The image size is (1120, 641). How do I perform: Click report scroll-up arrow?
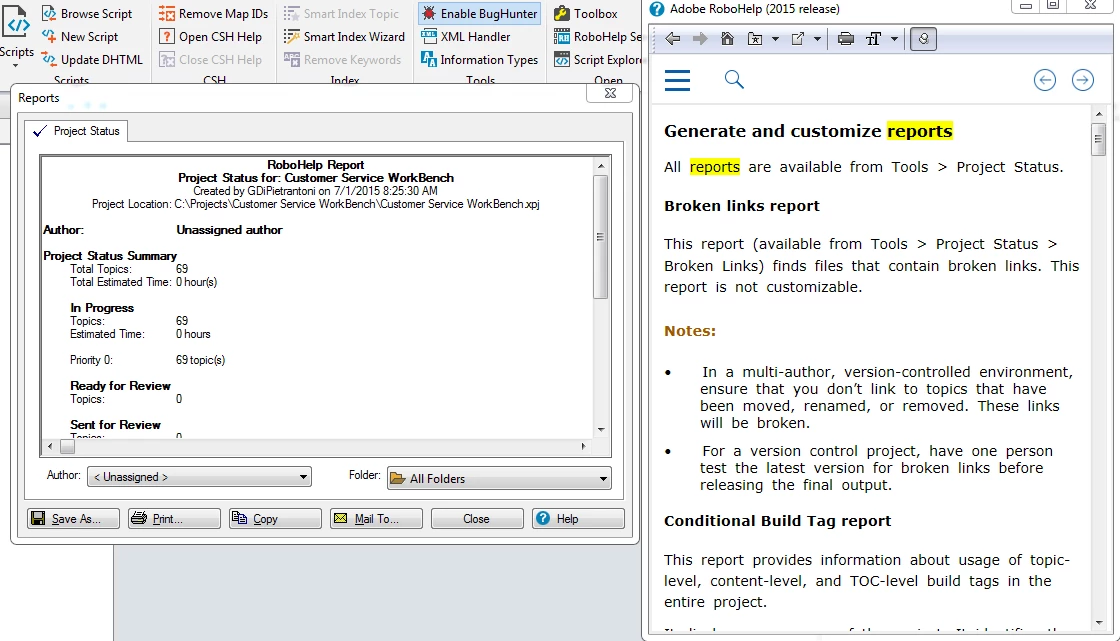pyautogui.click(x=601, y=166)
